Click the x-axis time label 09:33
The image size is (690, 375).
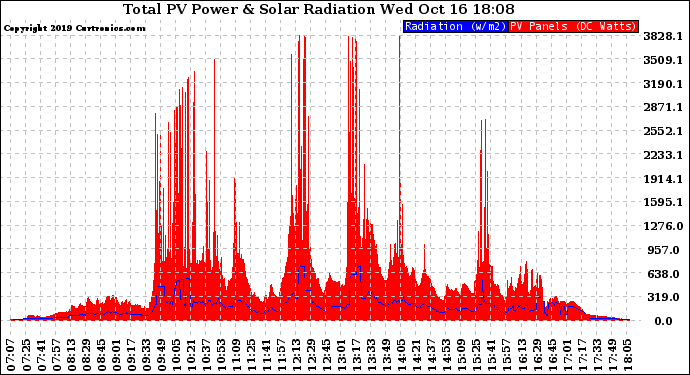tap(146, 355)
